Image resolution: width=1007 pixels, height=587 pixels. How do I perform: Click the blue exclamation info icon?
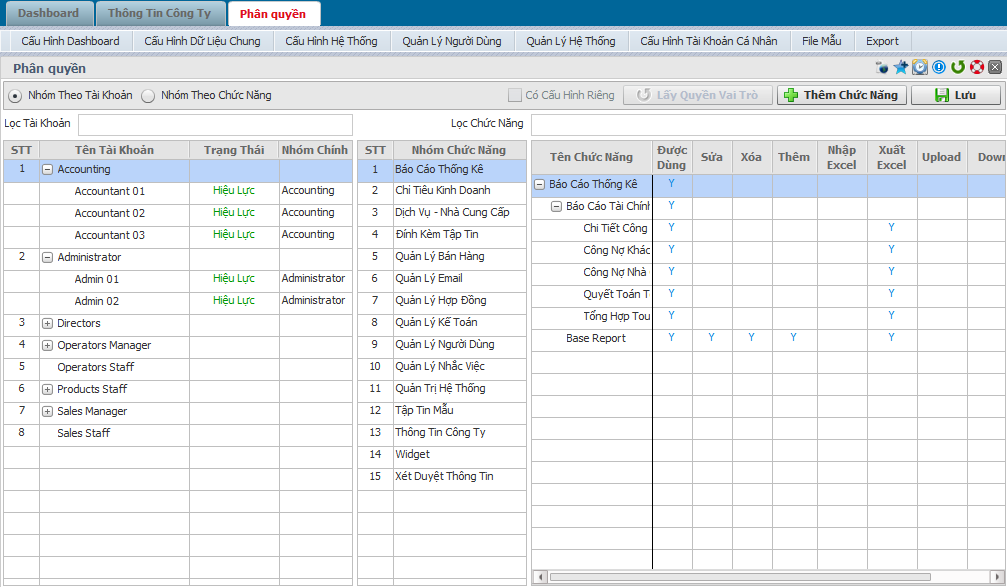pyautogui.click(x=939, y=68)
